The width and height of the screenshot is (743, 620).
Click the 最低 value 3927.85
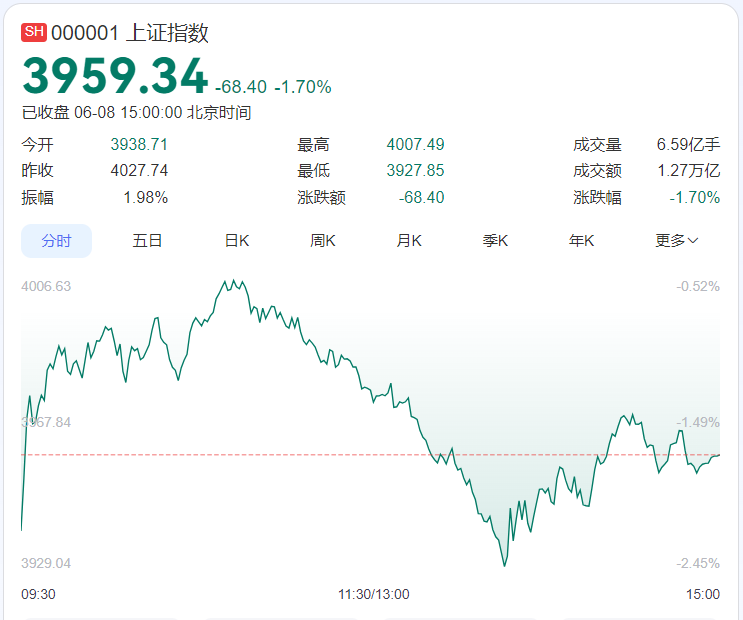416,170
